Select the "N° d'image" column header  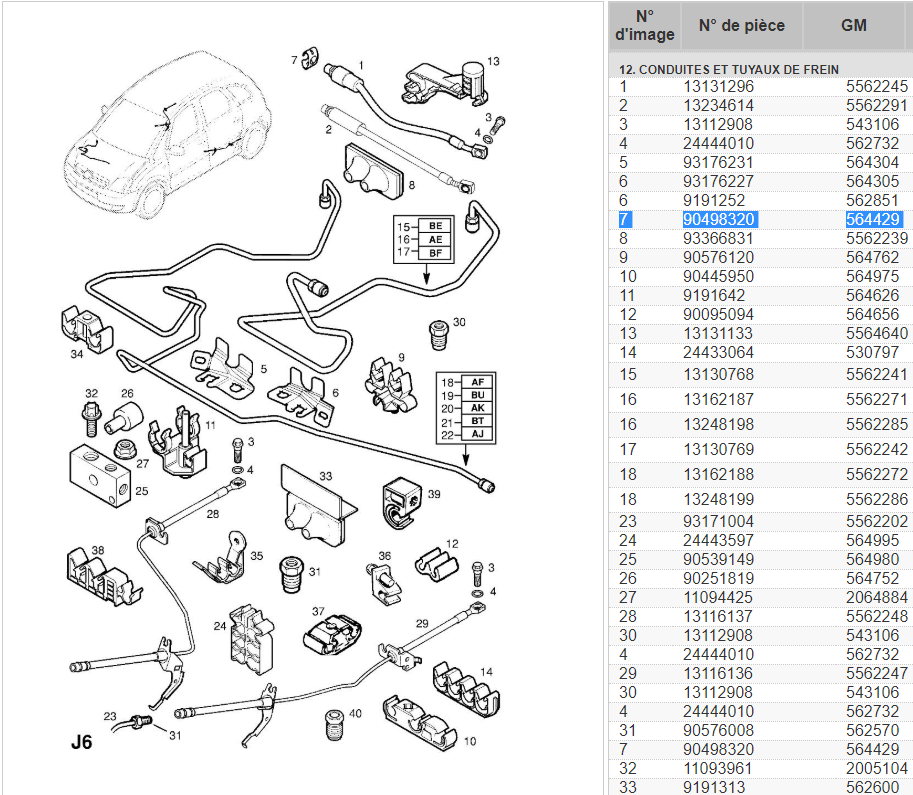click(644, 26)
